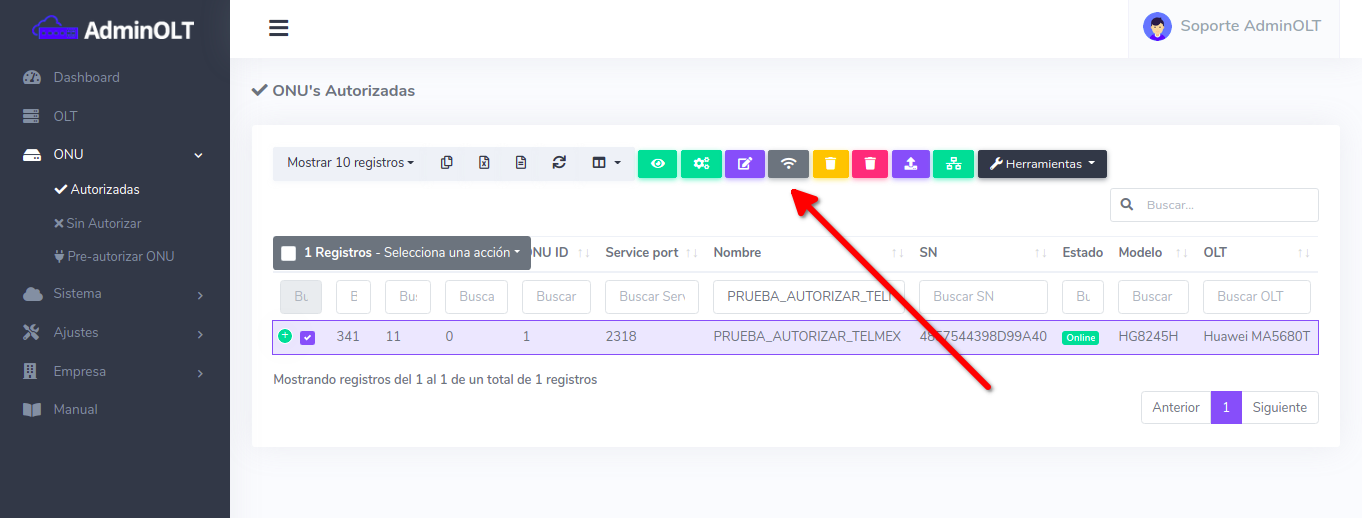Click the refresh table icon

point(559,163)
